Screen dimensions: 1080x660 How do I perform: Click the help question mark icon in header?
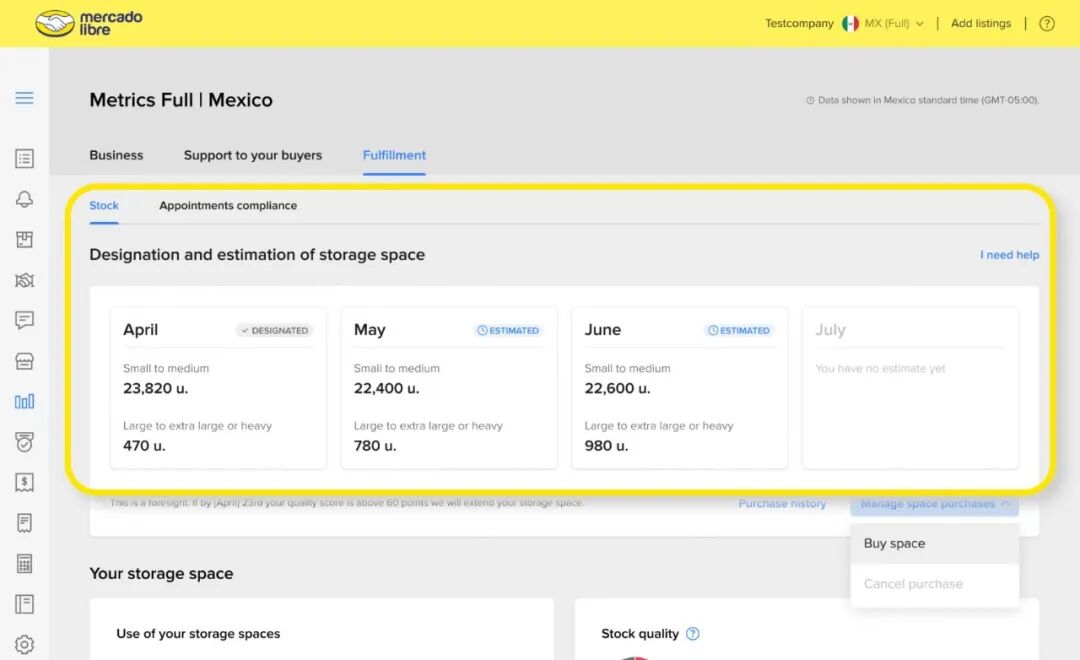1047,24
